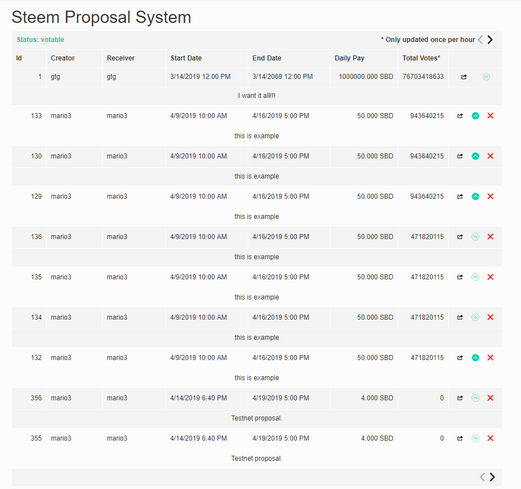Click red X on proposal 136
The height and width of the screenshot is (489, 521).
490,237
